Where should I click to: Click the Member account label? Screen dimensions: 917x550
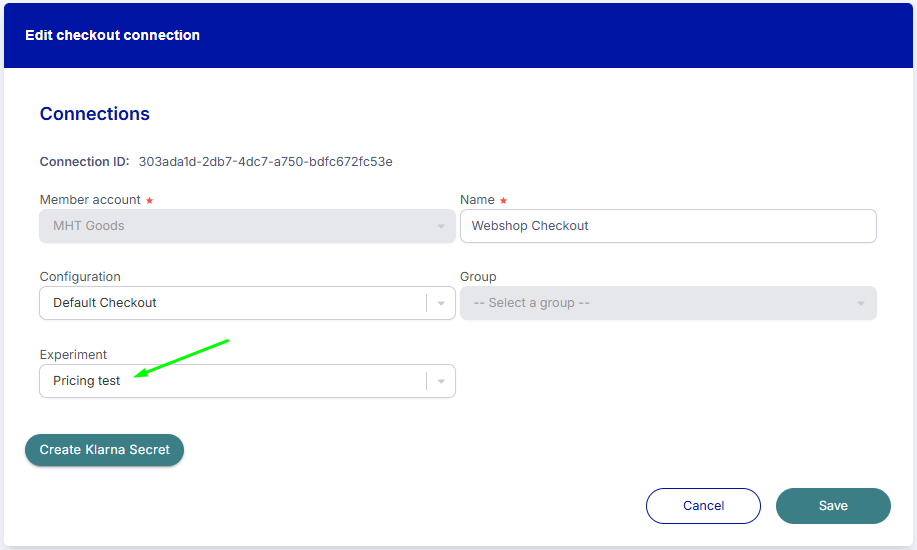pos(90,200)
